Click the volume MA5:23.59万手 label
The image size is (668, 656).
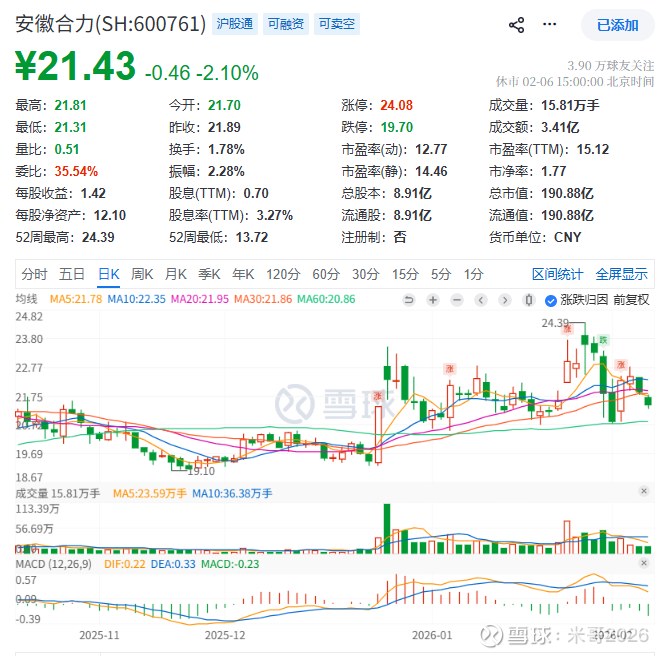(150, 493)
